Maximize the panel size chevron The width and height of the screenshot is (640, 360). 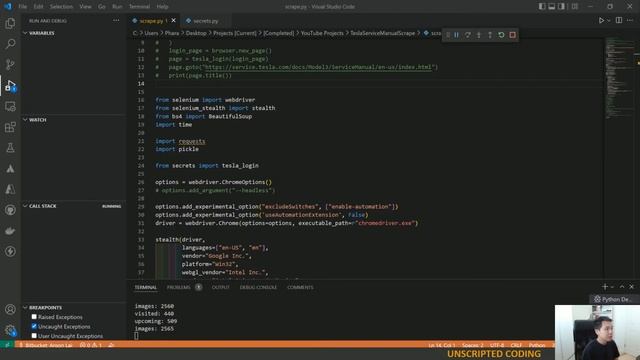point(622,287)
